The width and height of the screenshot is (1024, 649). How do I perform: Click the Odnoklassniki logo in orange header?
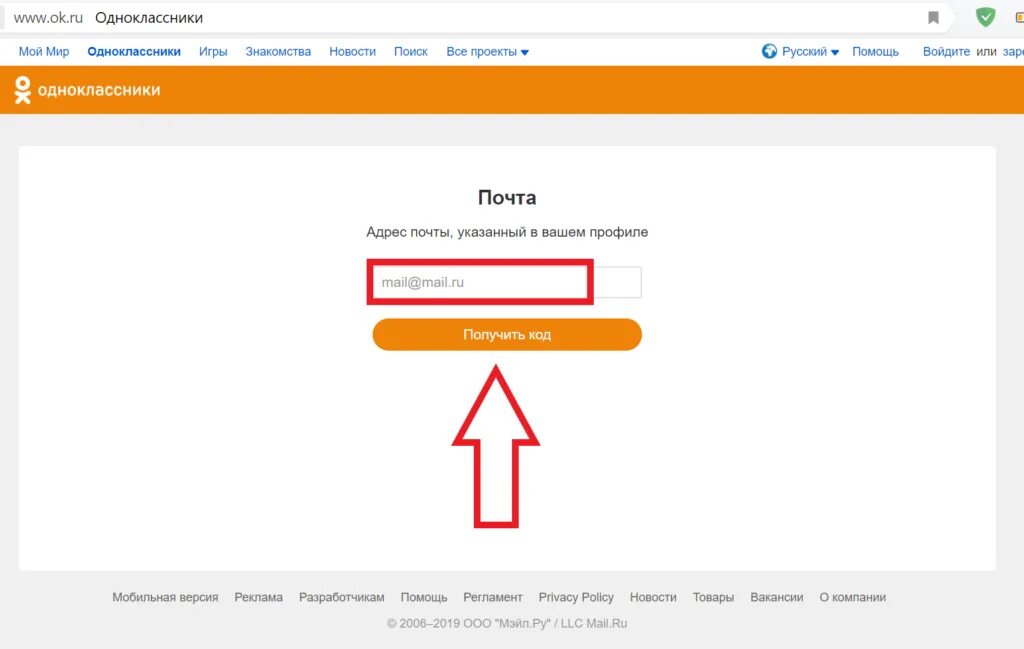[x=87, y=90]
